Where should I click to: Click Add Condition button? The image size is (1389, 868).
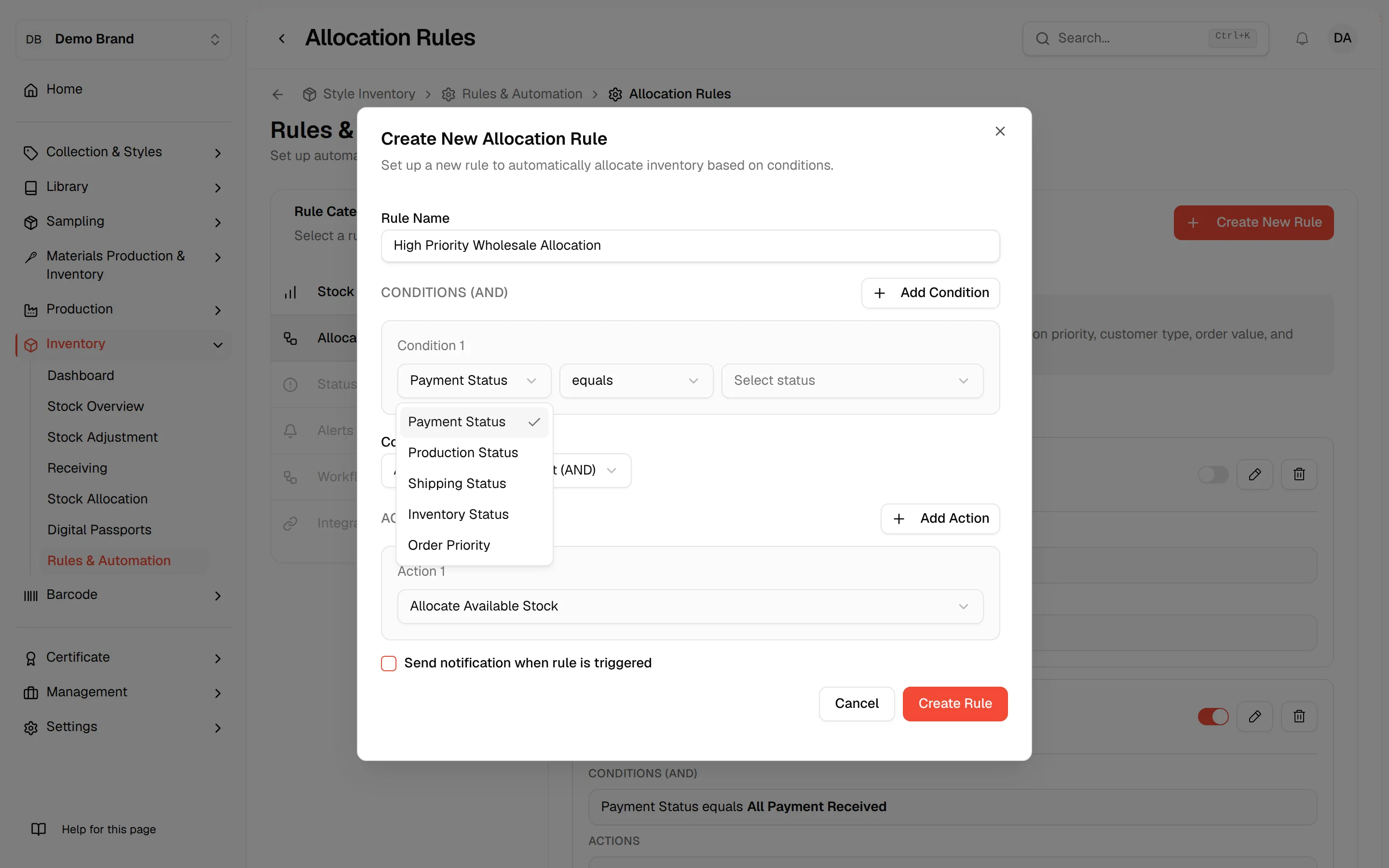pos(930,293)
